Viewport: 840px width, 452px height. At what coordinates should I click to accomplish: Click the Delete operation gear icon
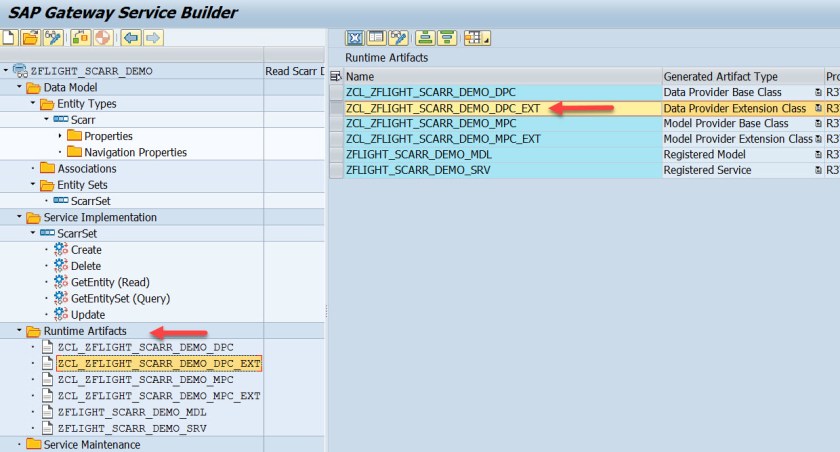(61, 266)
